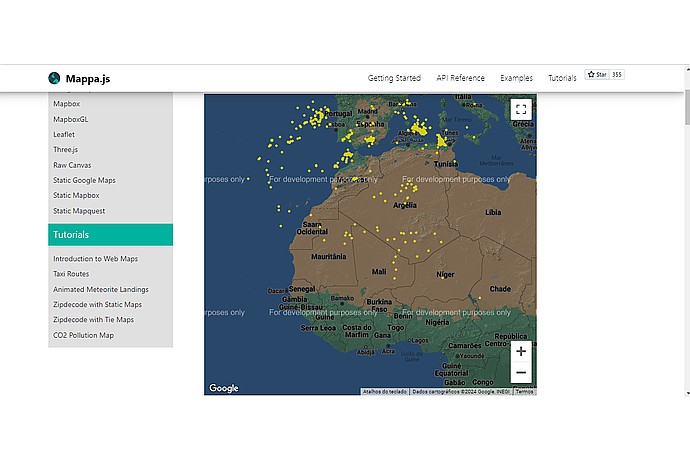Open the Getting Started menu item

394,78
